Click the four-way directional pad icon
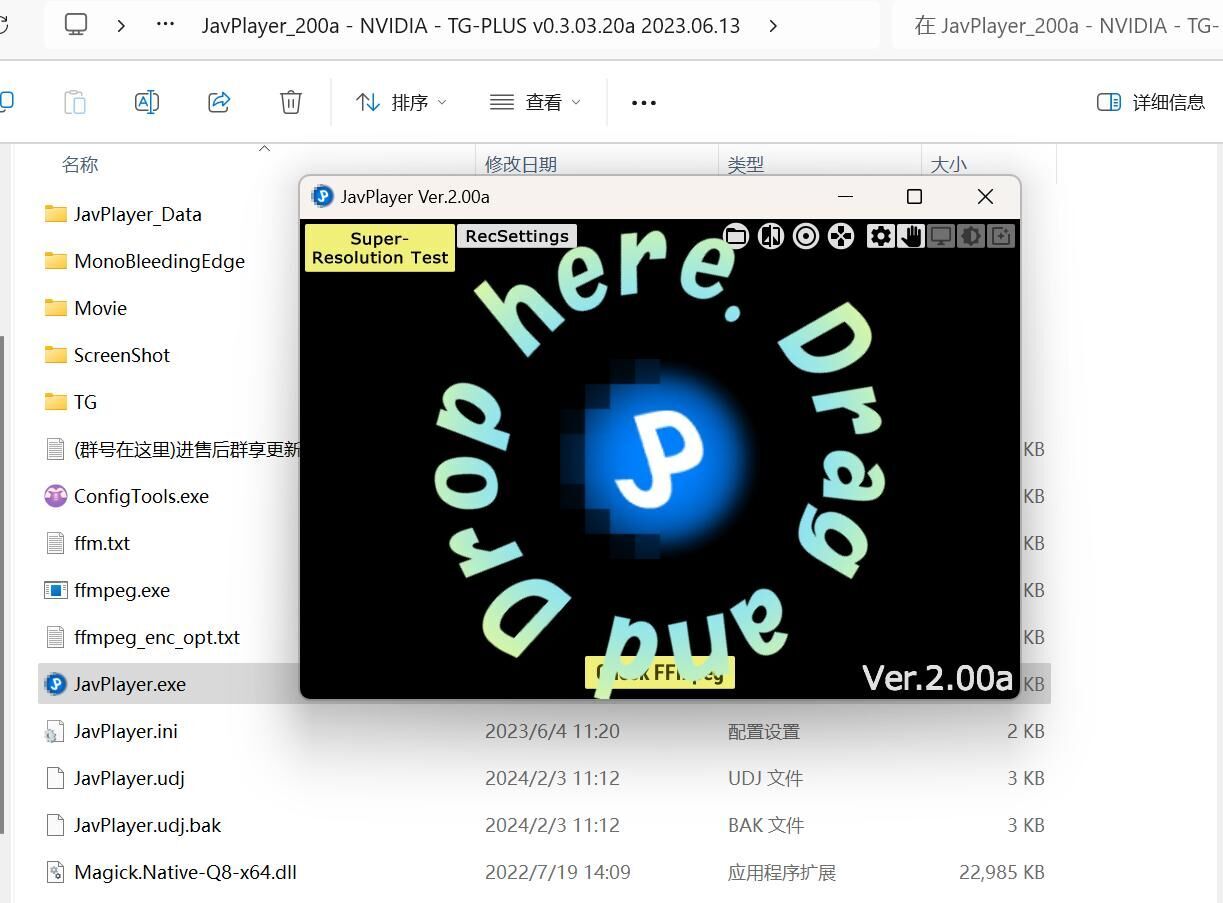 [841, 236]
